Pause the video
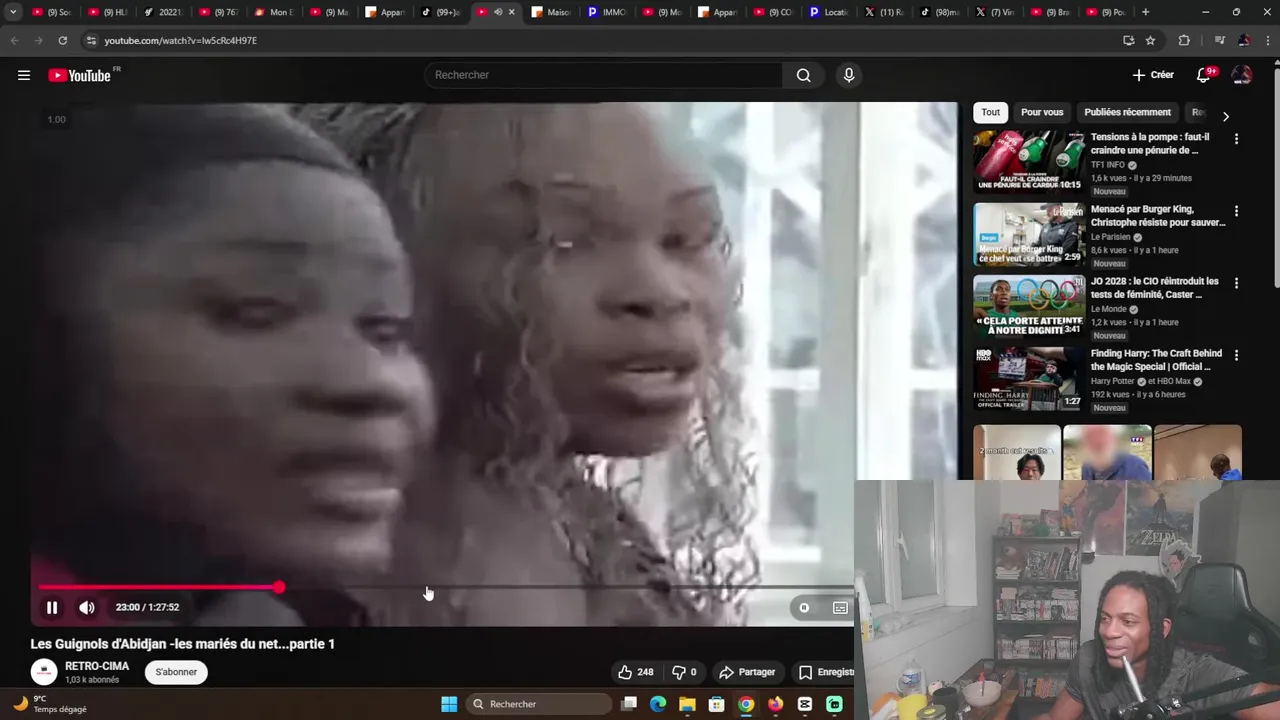The width and height of the screenshot is (1280, 720). (52, 607)
